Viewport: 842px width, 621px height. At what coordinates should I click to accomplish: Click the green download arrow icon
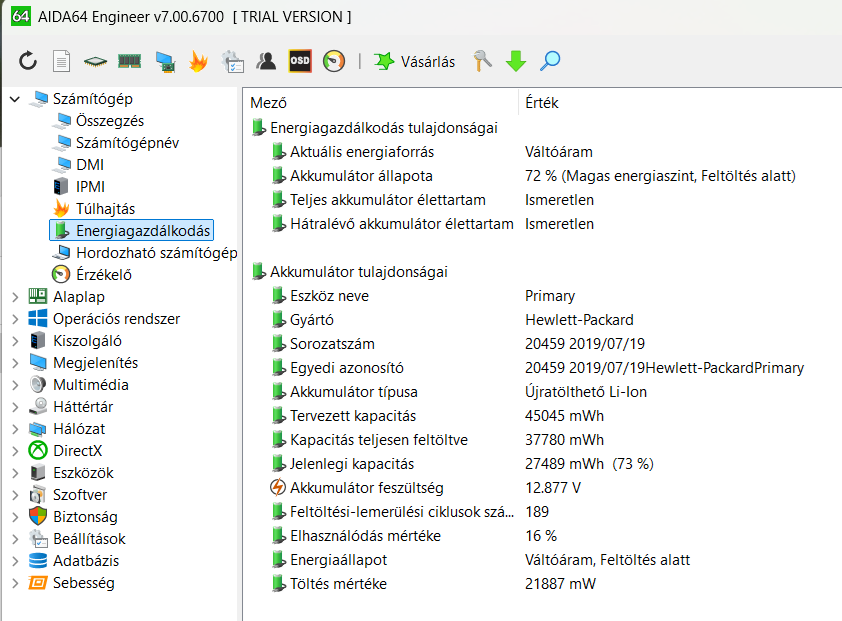[x=516, y=61]
